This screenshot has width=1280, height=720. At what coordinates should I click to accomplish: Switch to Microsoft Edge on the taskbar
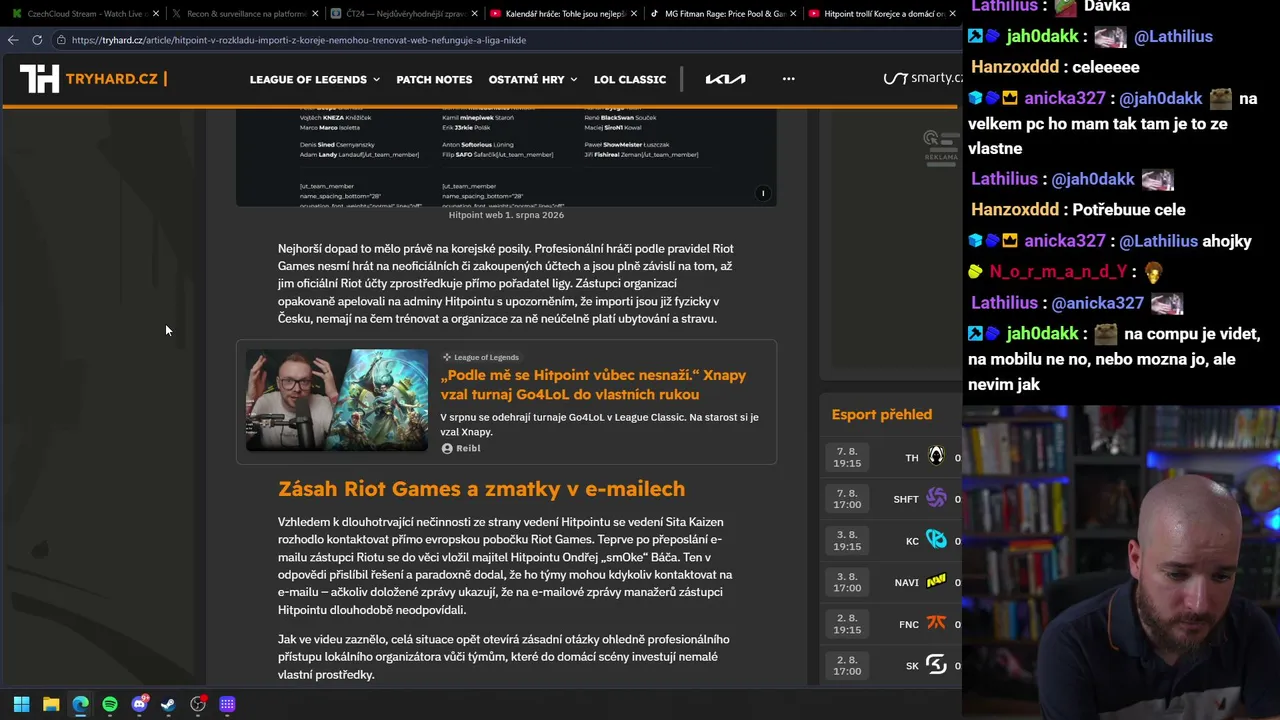pyautogui.click(x=81, y=704)
